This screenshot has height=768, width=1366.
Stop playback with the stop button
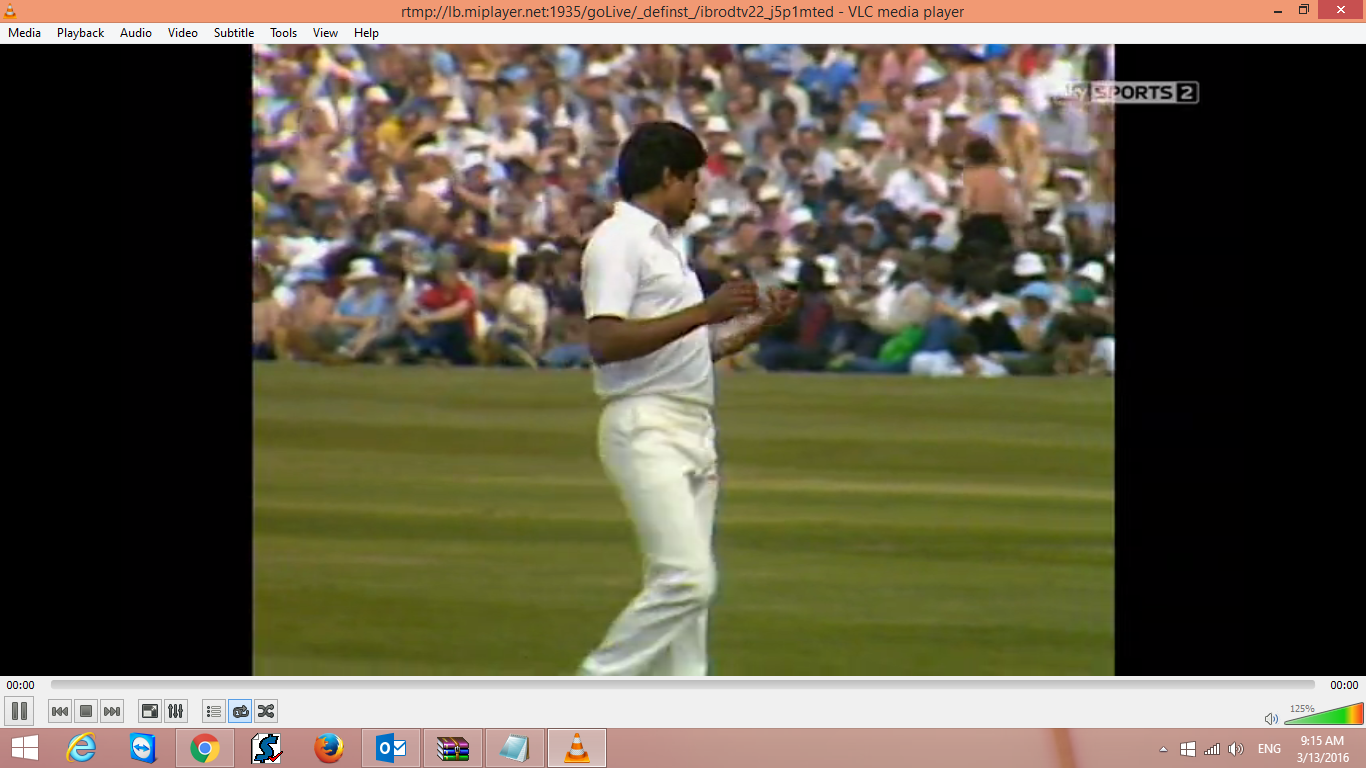click(x=86, y=711)
